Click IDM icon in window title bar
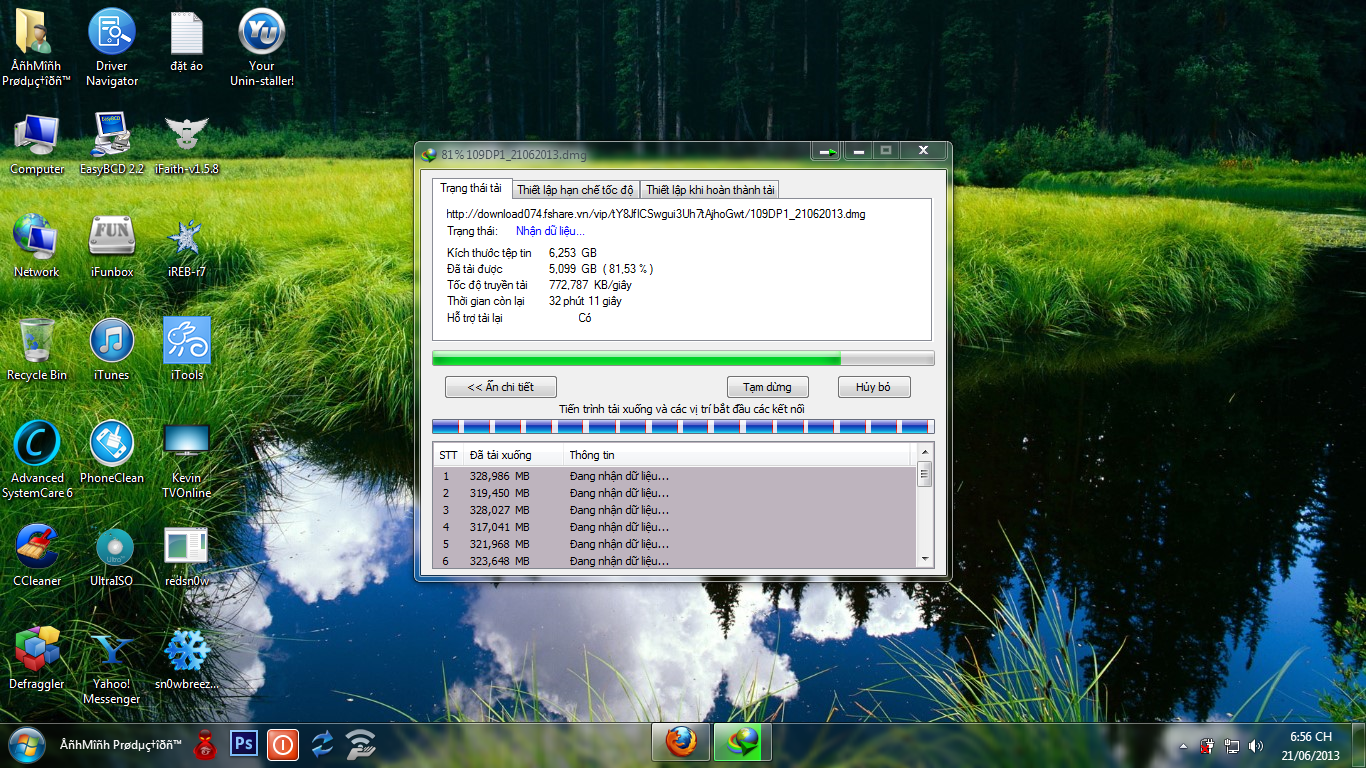 (429, 155)
